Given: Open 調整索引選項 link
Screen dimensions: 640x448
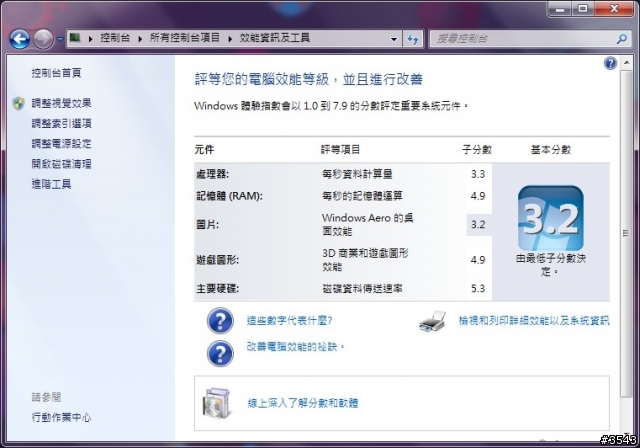Looking at the screenshot, I should pos(61,123).
